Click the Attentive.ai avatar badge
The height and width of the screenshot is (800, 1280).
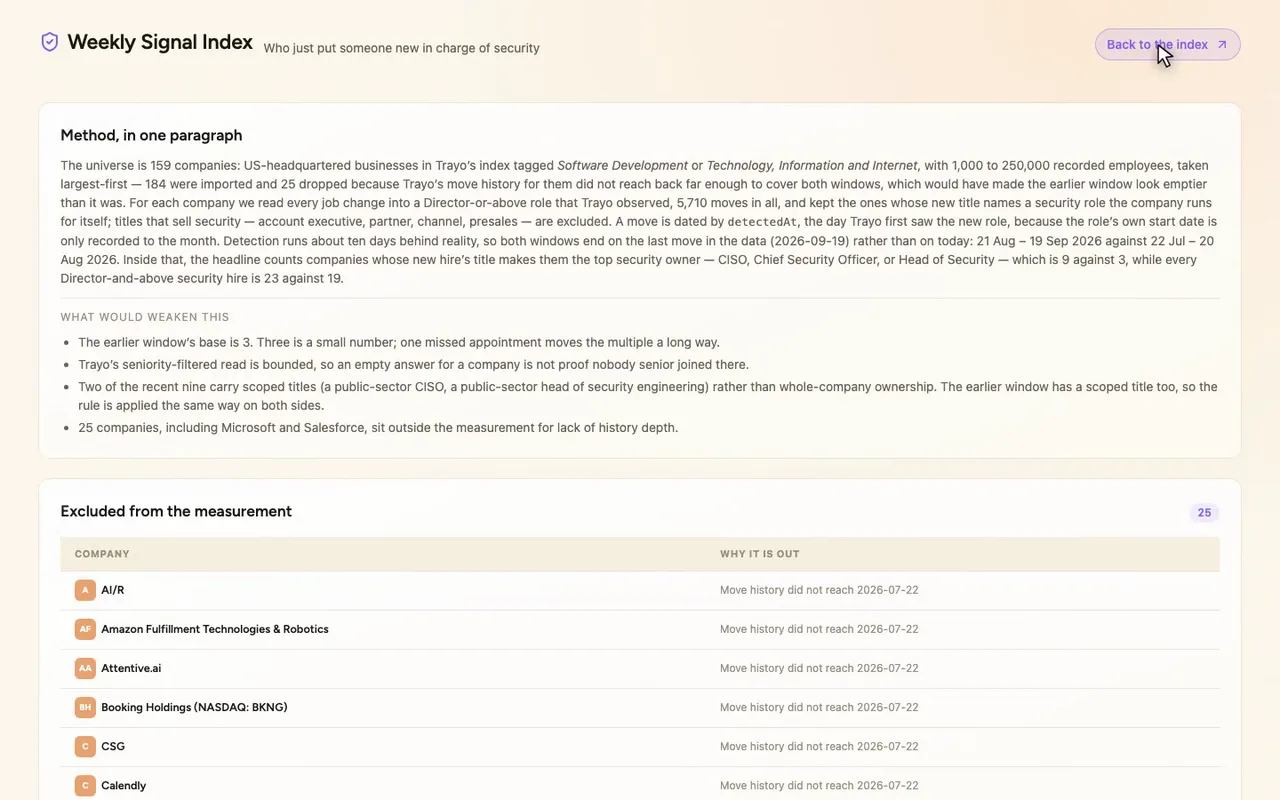pos(85,668)
